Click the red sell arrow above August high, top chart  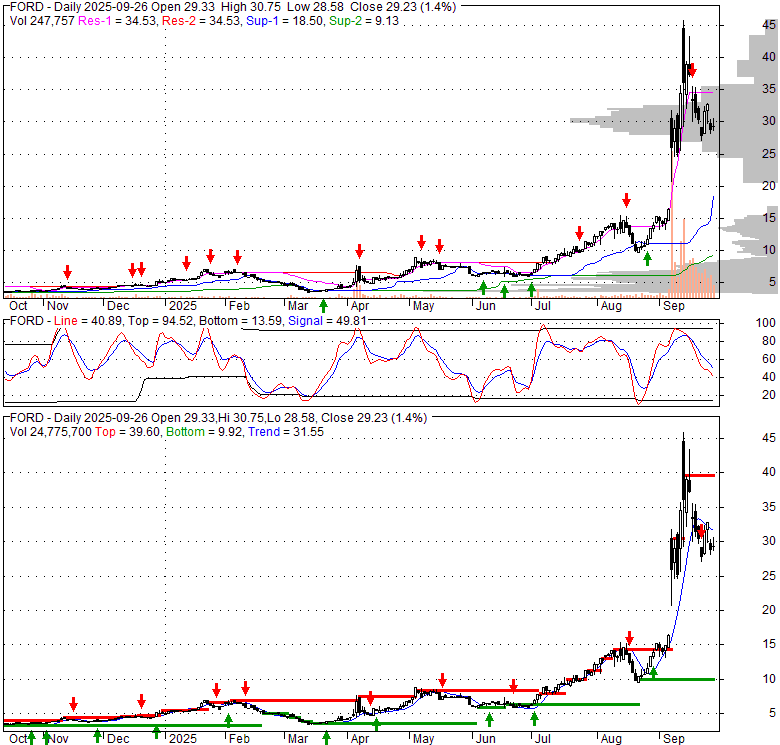pos(626,200)
